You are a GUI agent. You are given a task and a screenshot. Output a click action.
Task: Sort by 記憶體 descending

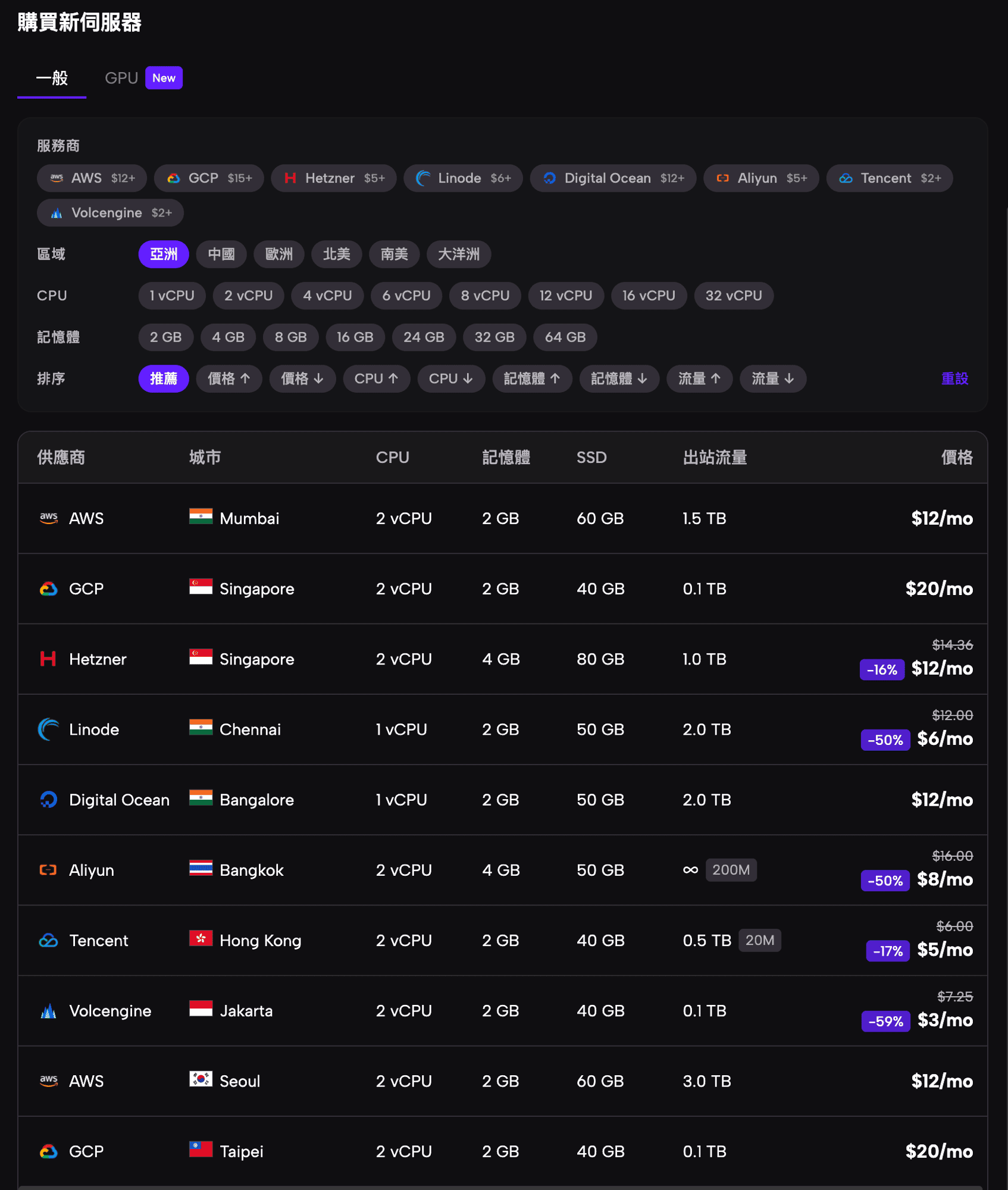pyautogui.click(x=619, y=379)
